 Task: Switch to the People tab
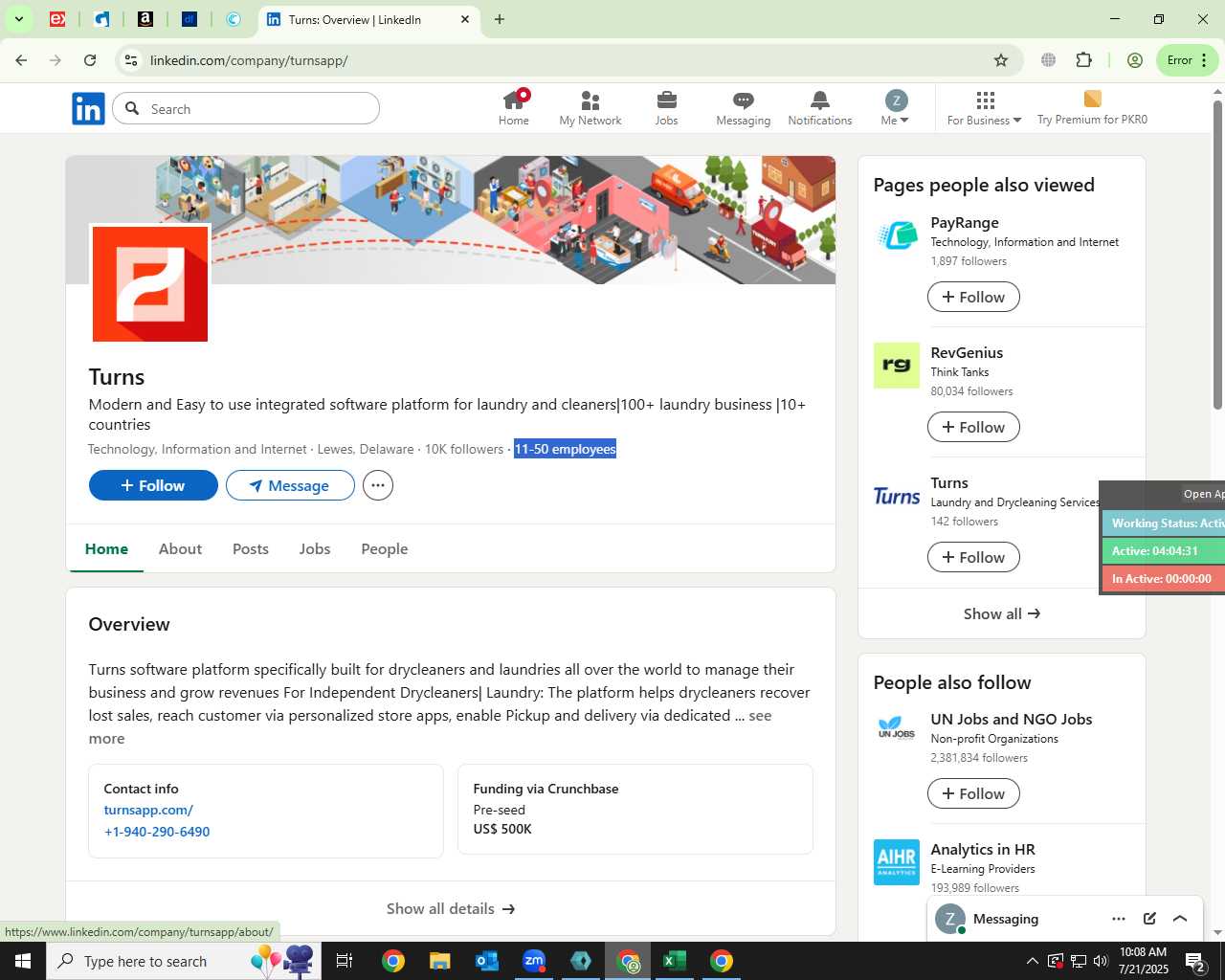click(385, 548)
